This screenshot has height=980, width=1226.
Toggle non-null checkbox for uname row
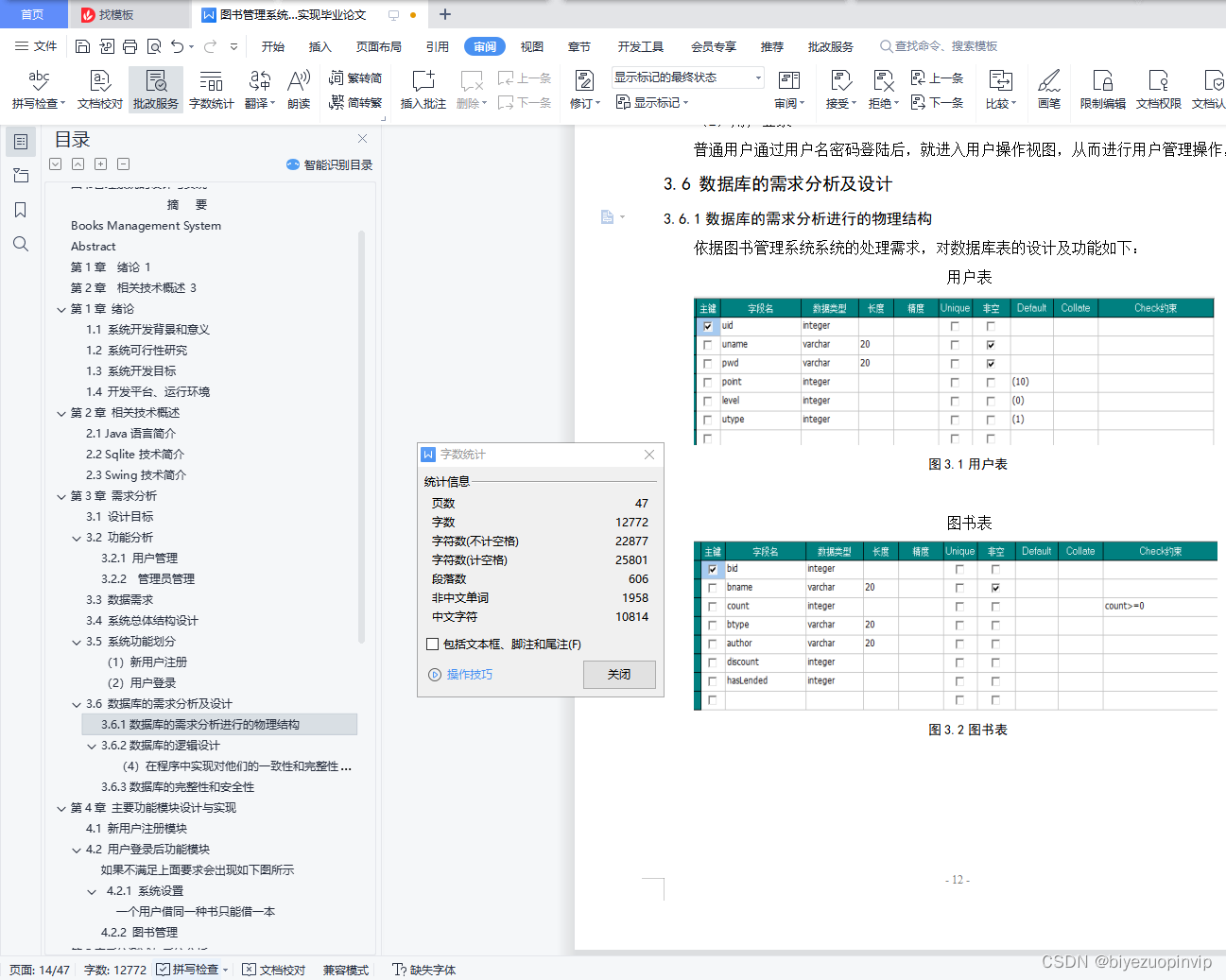click(x=991, y=345)
